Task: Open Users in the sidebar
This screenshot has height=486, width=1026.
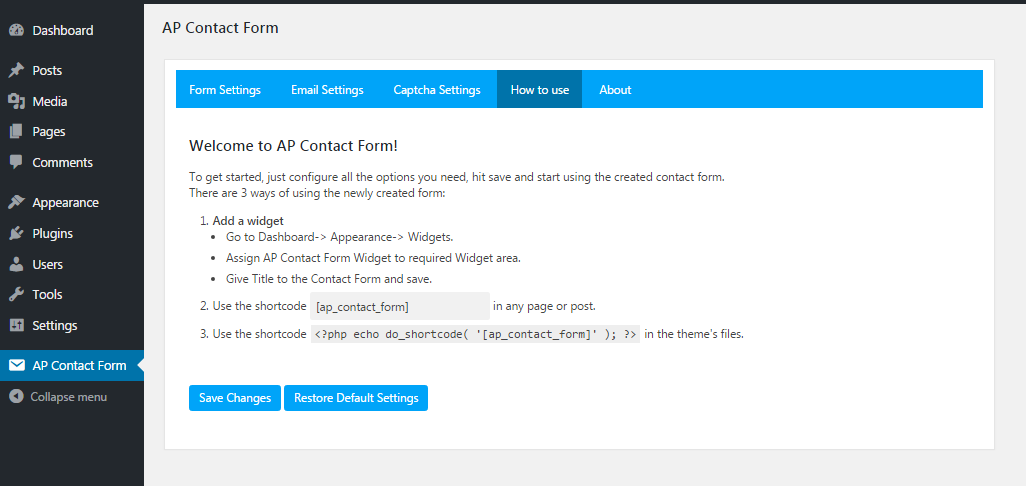Action: [48, 264]
